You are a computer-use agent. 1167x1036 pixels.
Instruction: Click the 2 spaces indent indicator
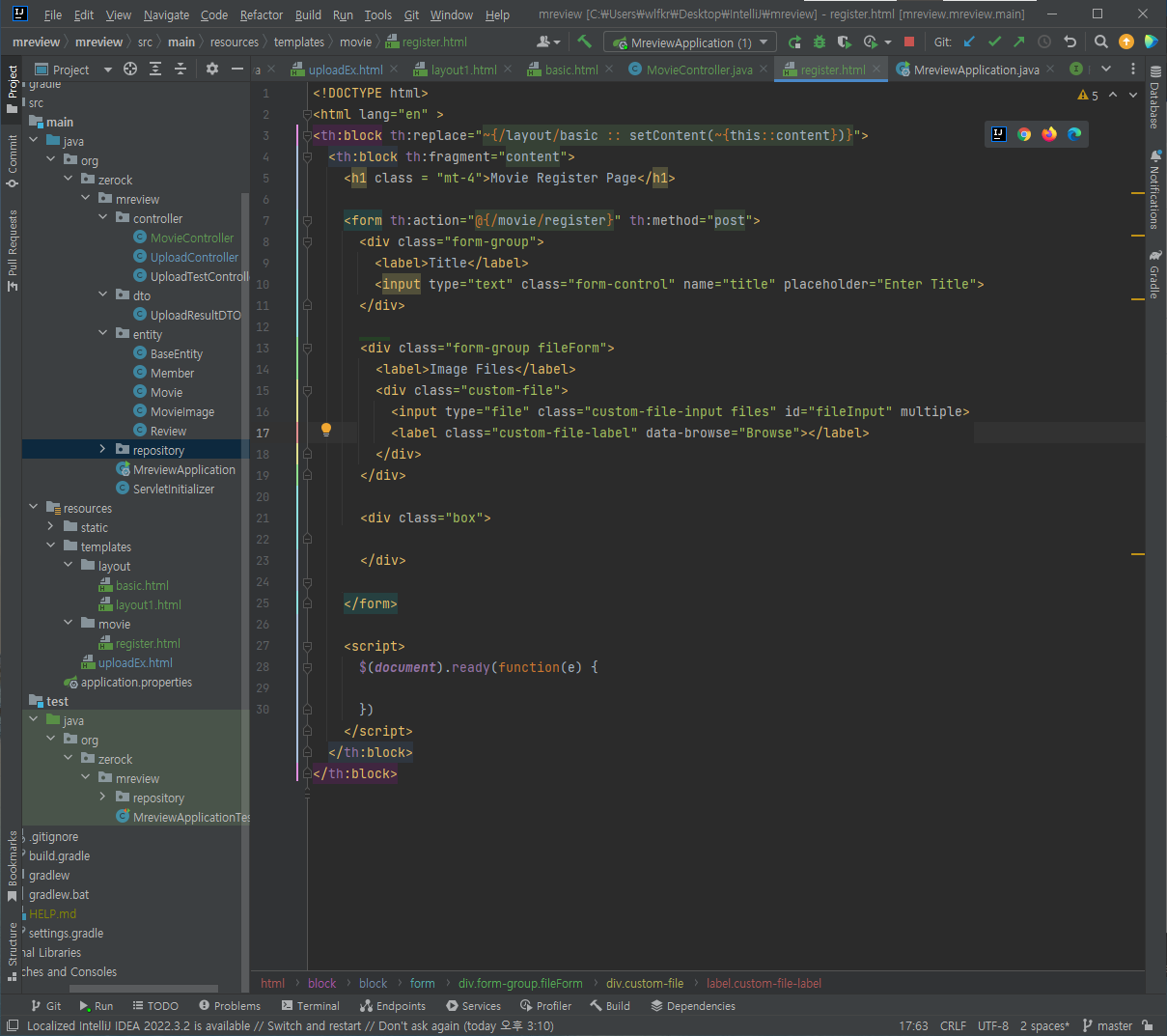[1044, 1025]
